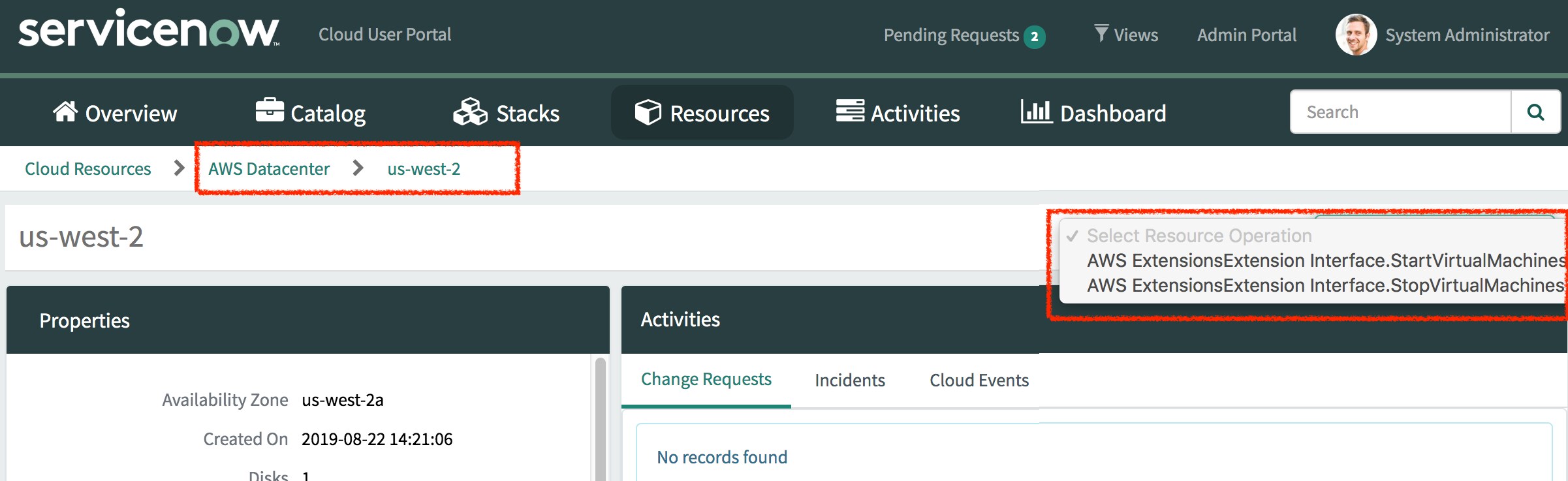The width and height of the screenshot is (1568, 481).
Task: Switch to the Change Requests tab
Action: pyautogui.click(x=706, y=379)
